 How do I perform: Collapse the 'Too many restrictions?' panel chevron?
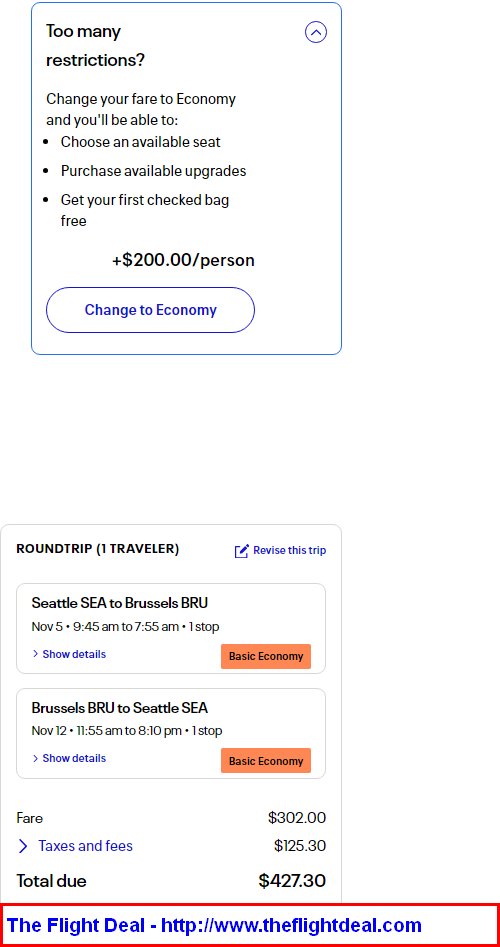pos(316,32)
